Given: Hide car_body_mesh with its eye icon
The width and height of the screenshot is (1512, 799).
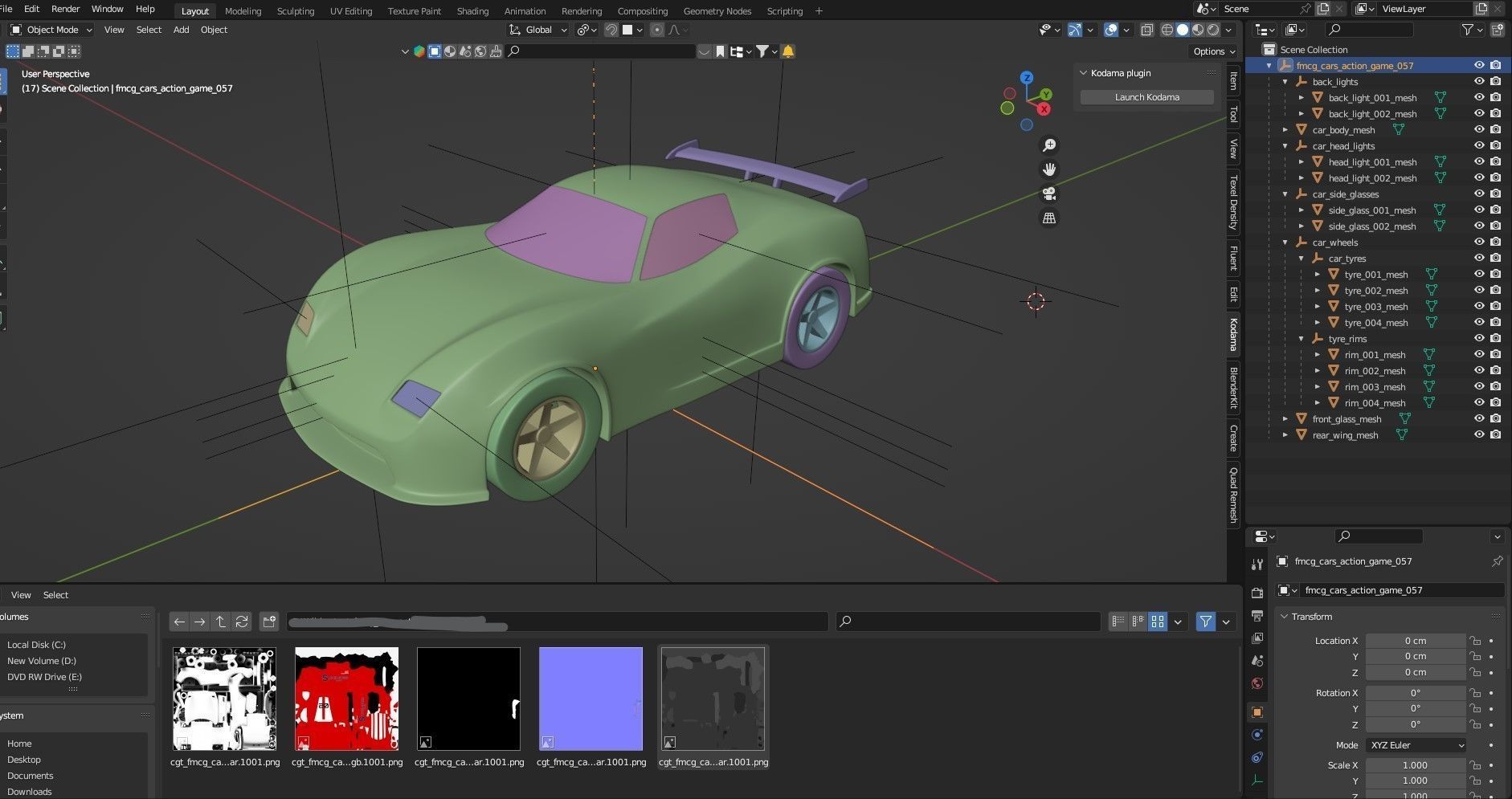Looking at the screenshot, I should click(1479, 130).
